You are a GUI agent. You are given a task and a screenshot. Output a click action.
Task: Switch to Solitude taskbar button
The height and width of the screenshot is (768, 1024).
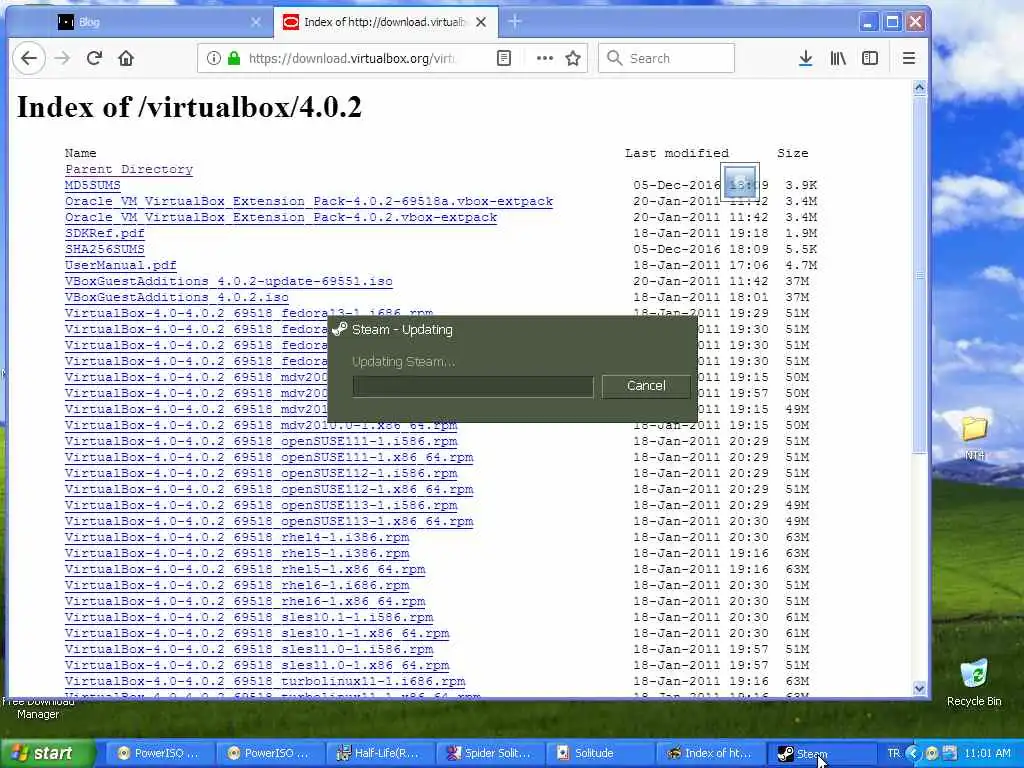pos(599,753)
